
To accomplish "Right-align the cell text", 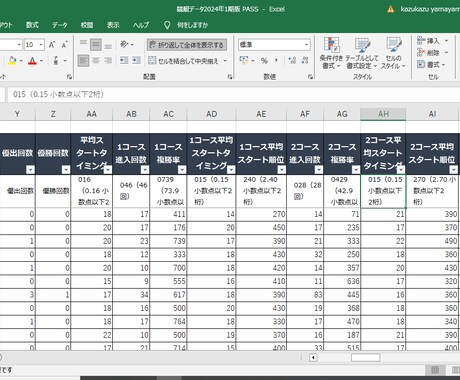I will (108, 61).
